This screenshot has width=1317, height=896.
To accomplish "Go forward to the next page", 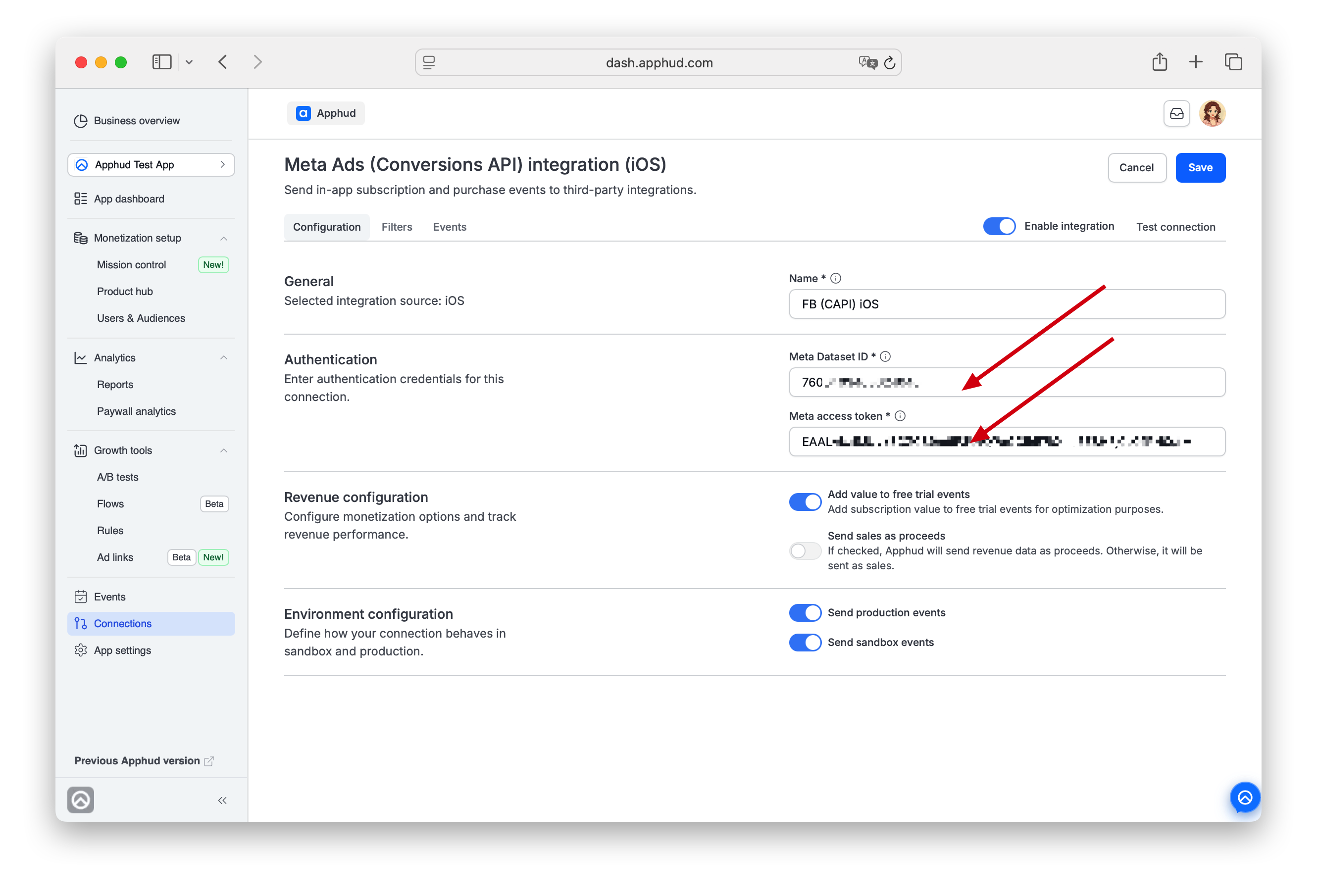I will tap(257, 62).
